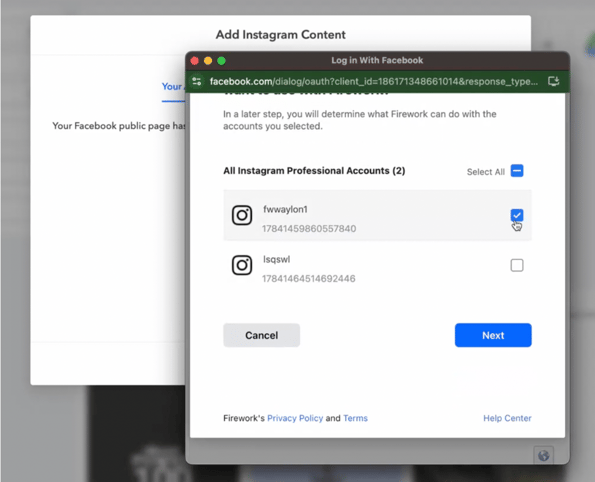The image size is (595, 482).
Task: Click the install app icon in address bar
Action: [x=553, y=81]
